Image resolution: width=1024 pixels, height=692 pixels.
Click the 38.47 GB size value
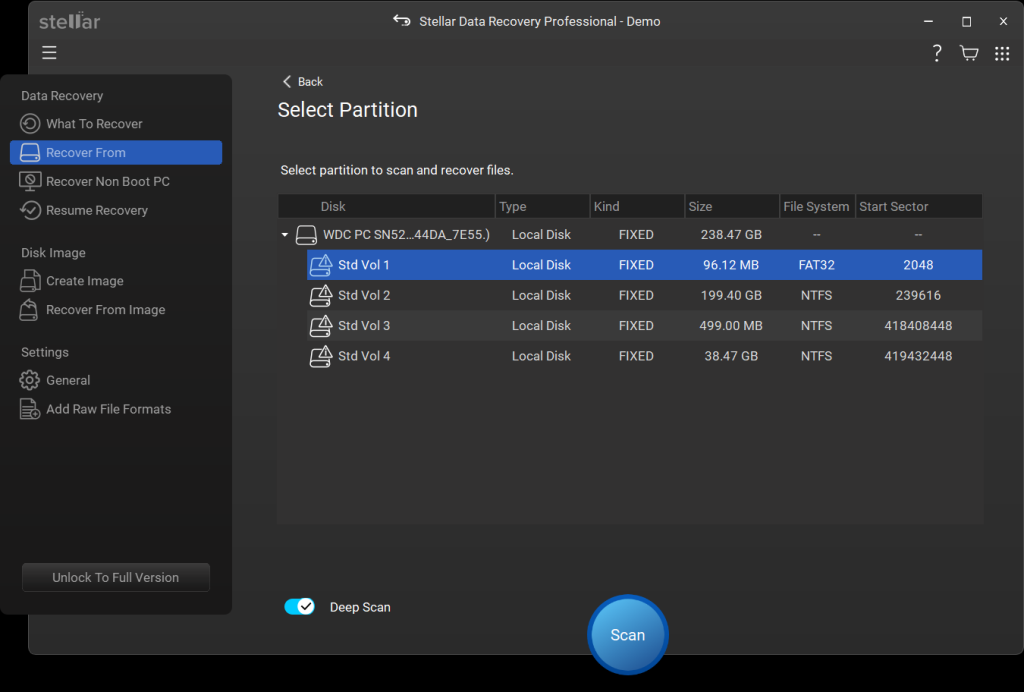[731, 356]
